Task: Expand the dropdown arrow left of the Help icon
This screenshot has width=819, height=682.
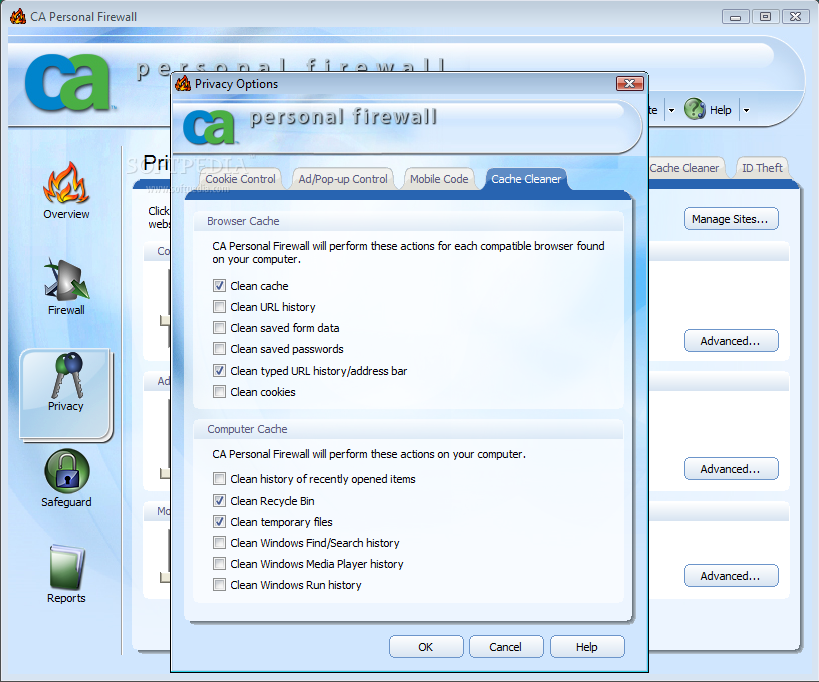Action: 672,110
